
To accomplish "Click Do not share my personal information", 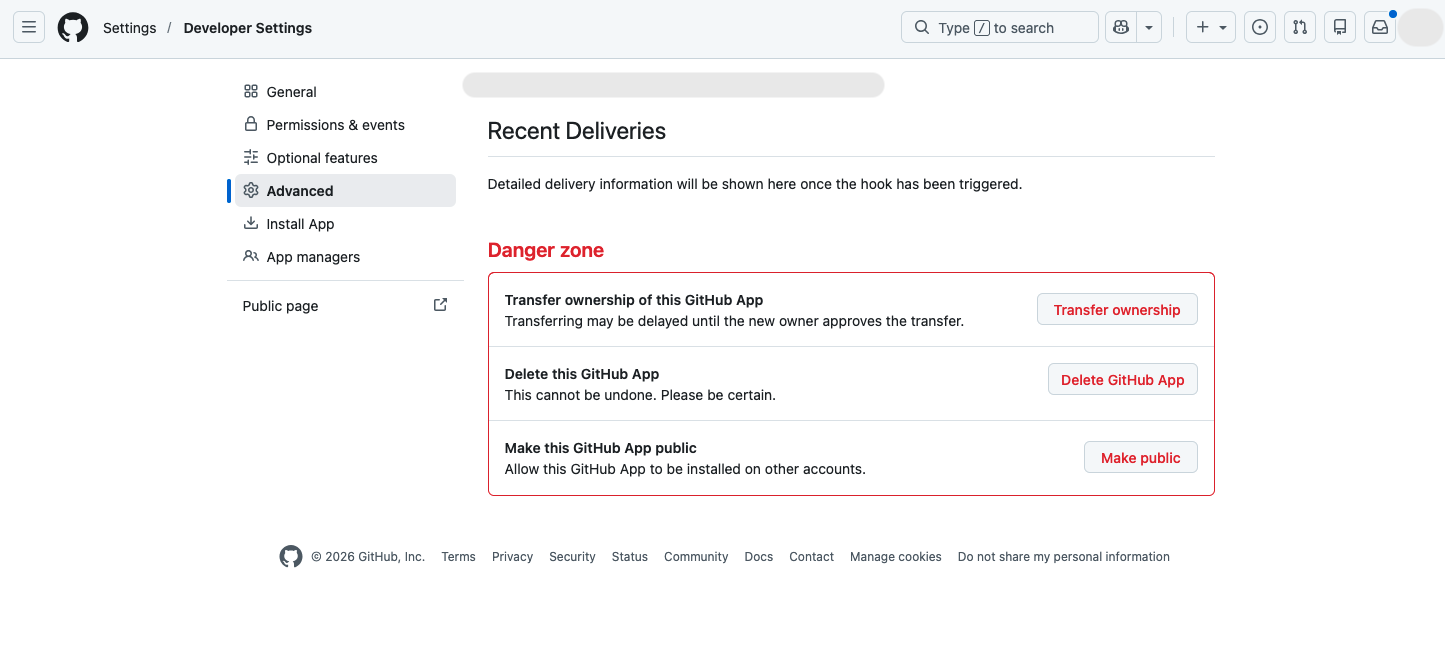I will pos(1064,557).
